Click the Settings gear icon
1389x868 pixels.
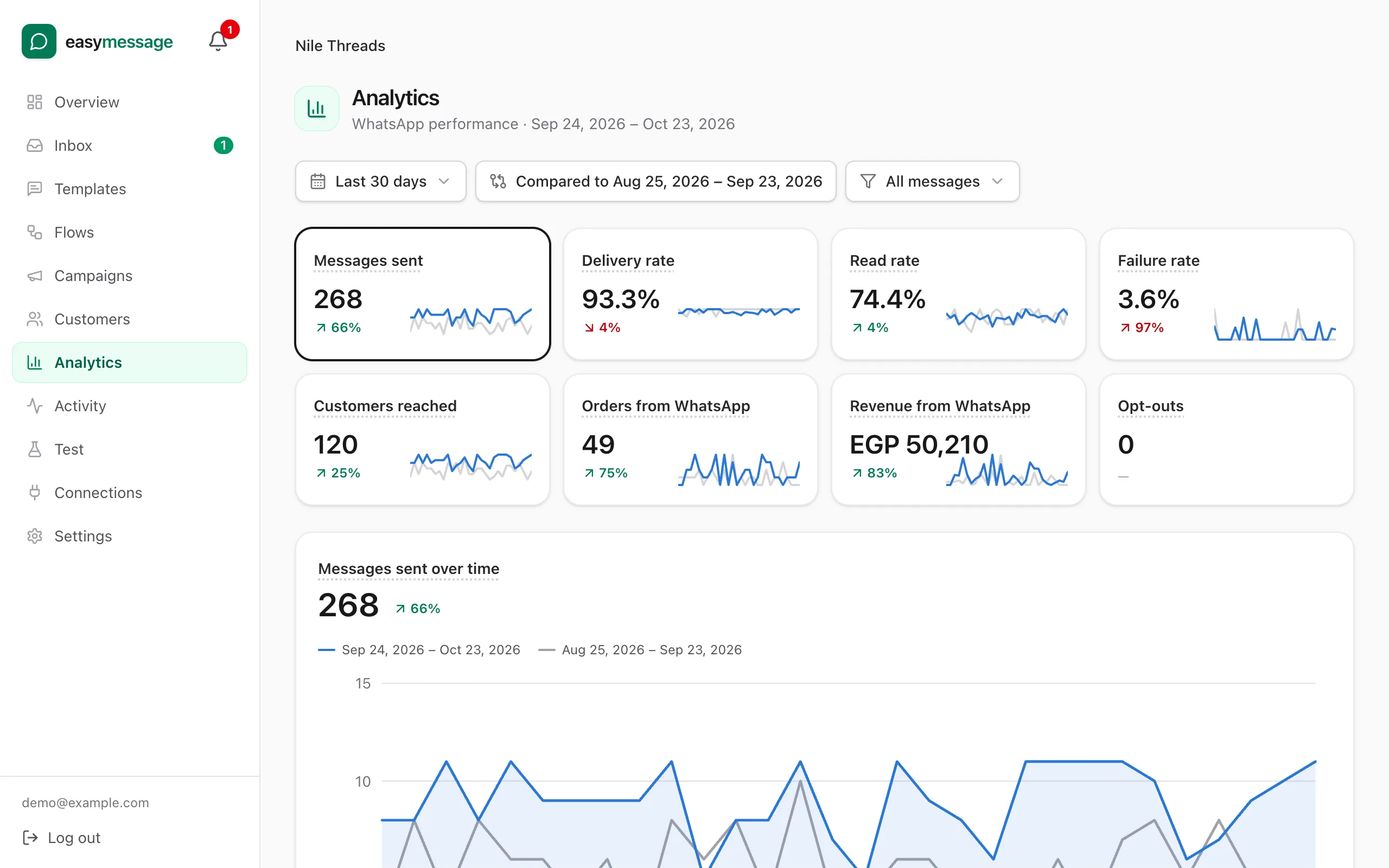click(35, 536)
